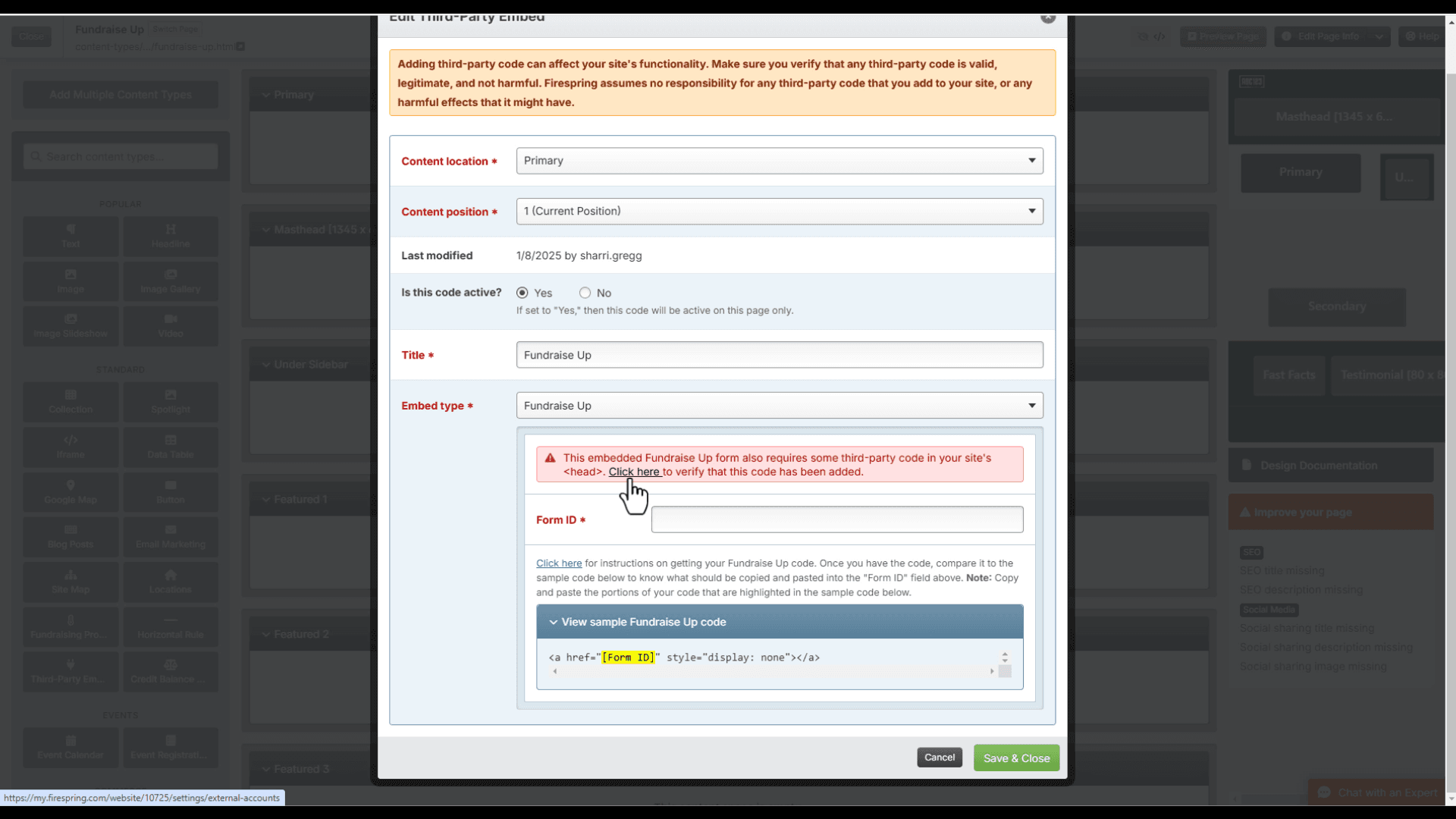Select Button content type icon
Viewport: 1456px width, 819px height.
pyautogui.click(x=171, y=492)
